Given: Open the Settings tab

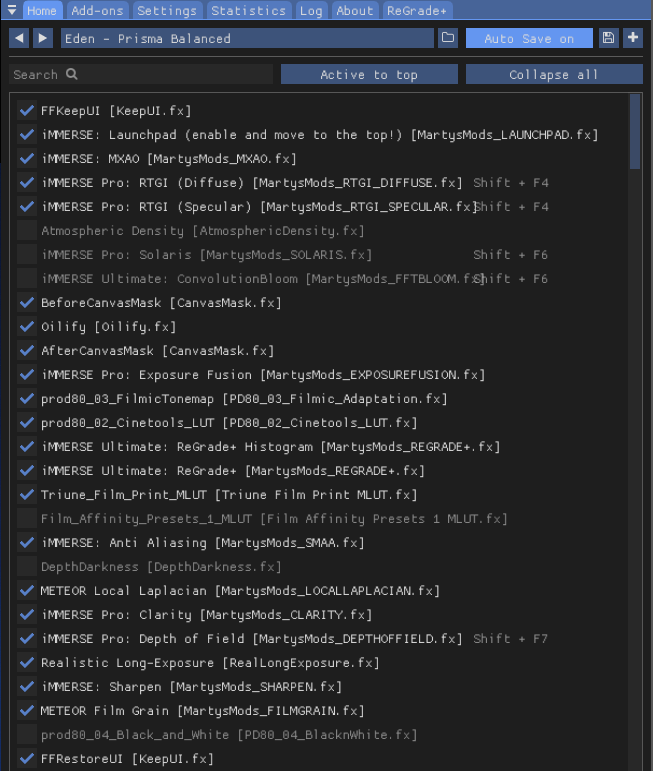Looking at the screenshot, I should tap(167, 10).
